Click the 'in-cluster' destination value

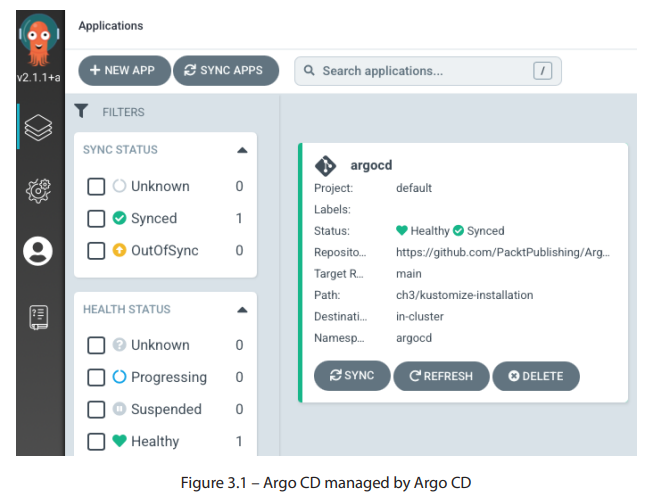[x=420, y=316]
